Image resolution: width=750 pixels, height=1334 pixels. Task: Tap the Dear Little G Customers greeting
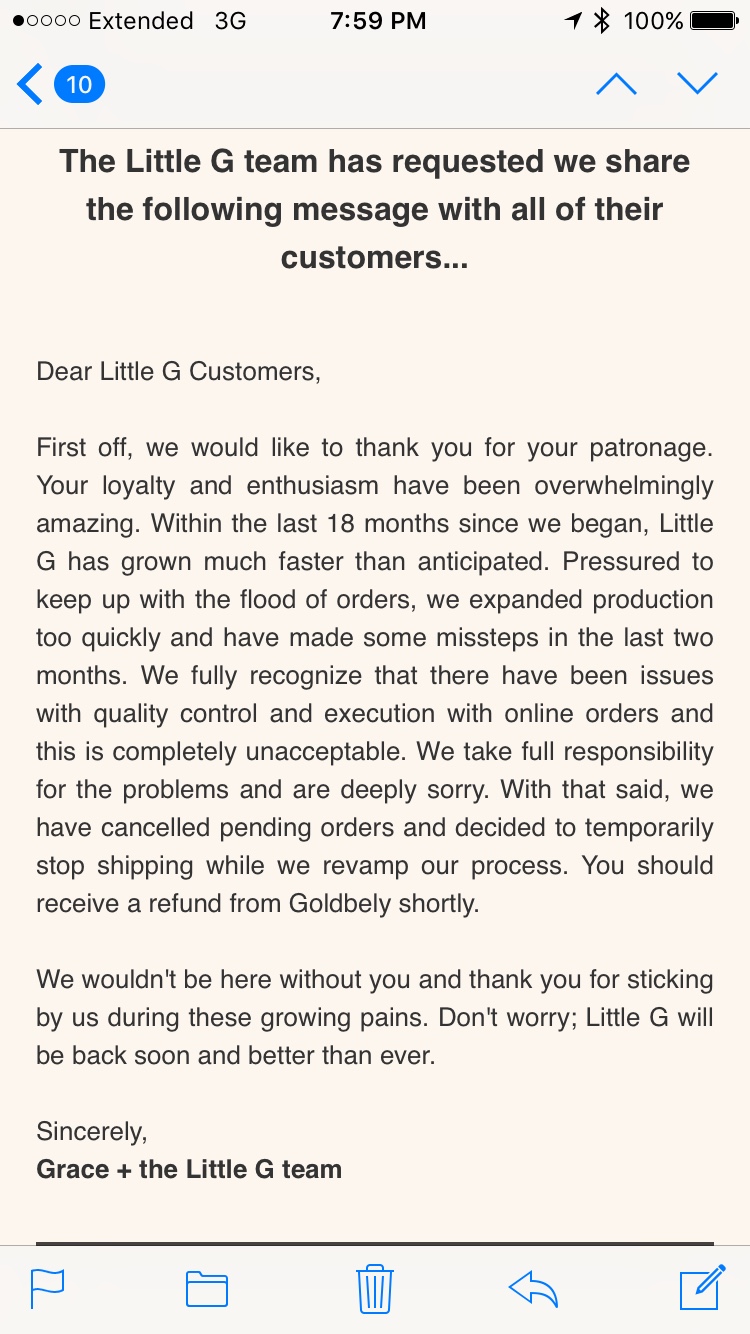click(179, 371)
